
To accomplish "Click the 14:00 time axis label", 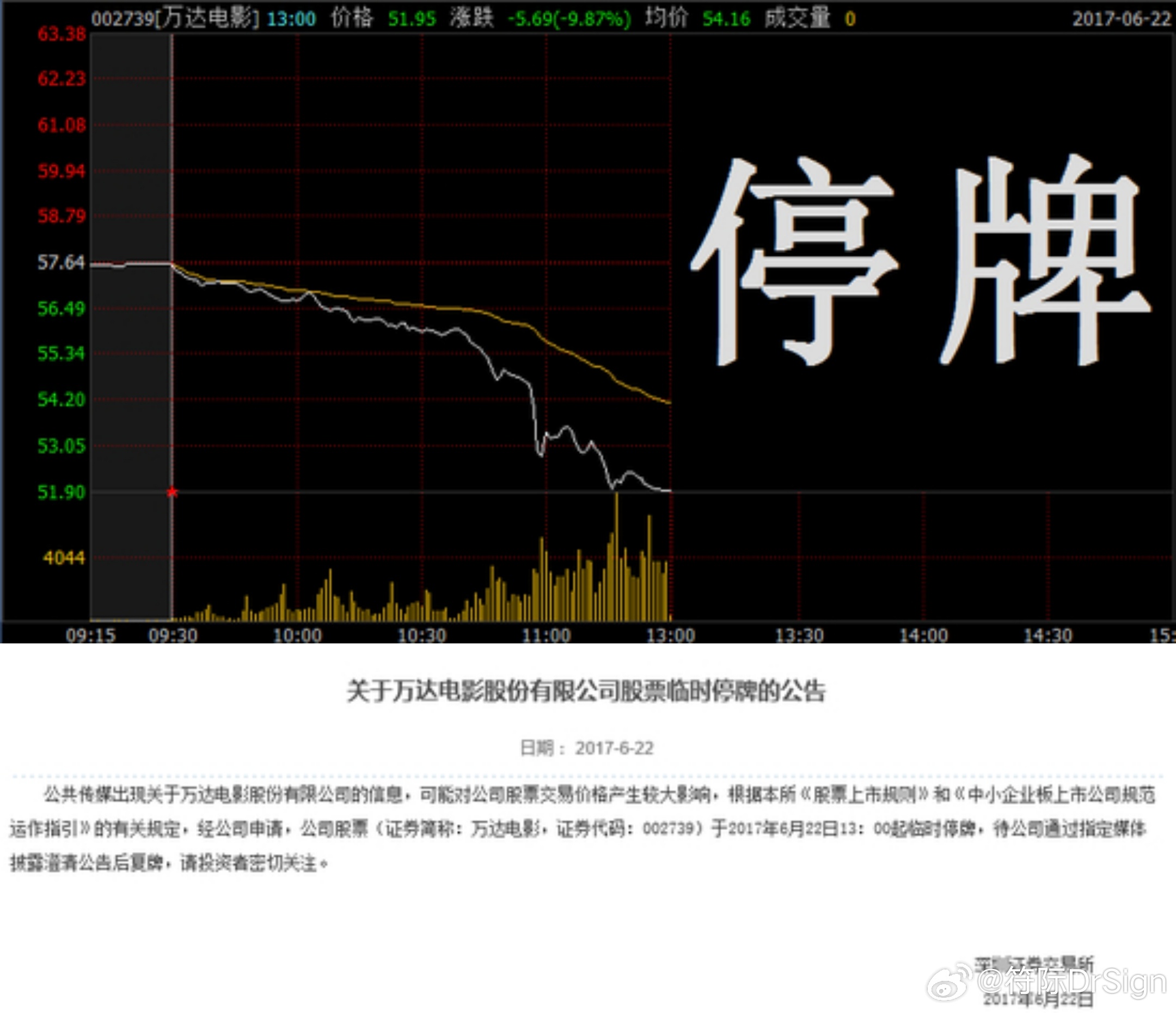I will [x=923, y=635].
